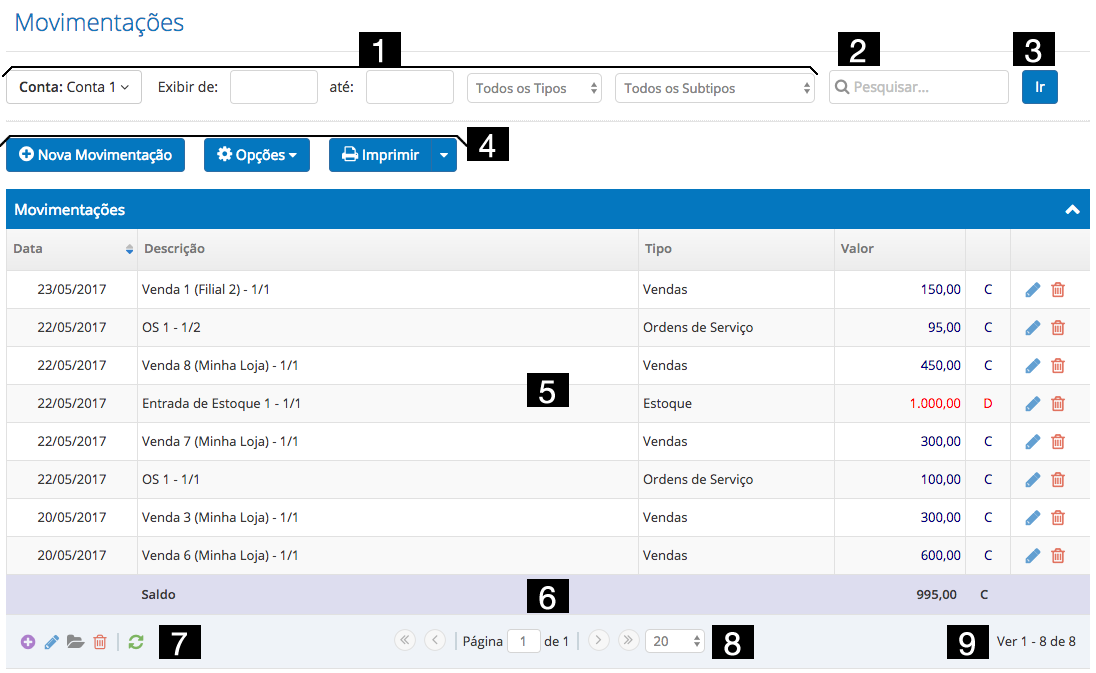Screen dimensions: 1096x673
Task: Edit the OS 1 - 1/2 movement
Action: [x=1033, y=328]
